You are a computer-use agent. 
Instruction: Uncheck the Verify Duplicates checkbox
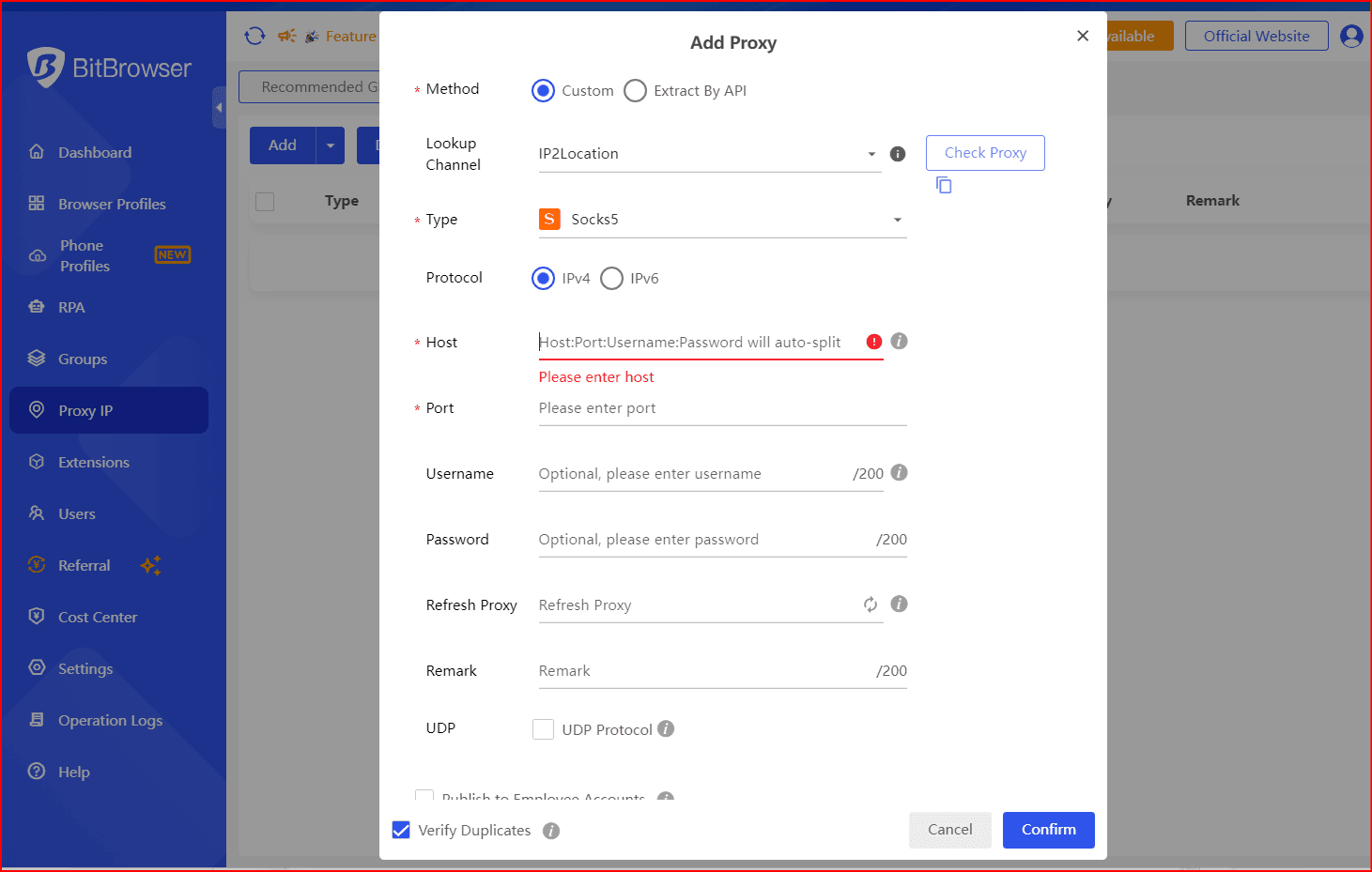point(401,831)
